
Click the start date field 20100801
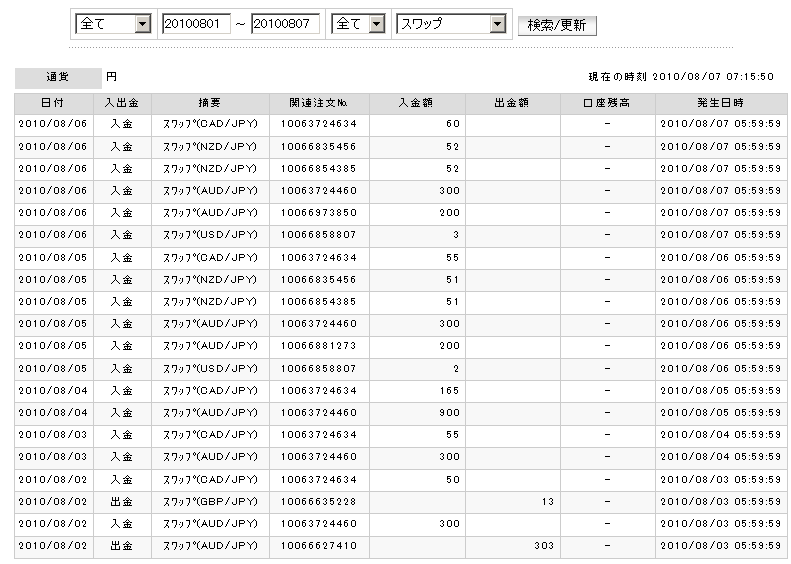(x=195, y=24)
